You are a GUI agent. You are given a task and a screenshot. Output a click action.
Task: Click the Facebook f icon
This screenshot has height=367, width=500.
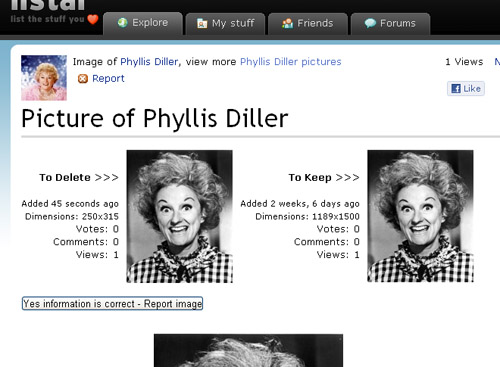(456, 89)
